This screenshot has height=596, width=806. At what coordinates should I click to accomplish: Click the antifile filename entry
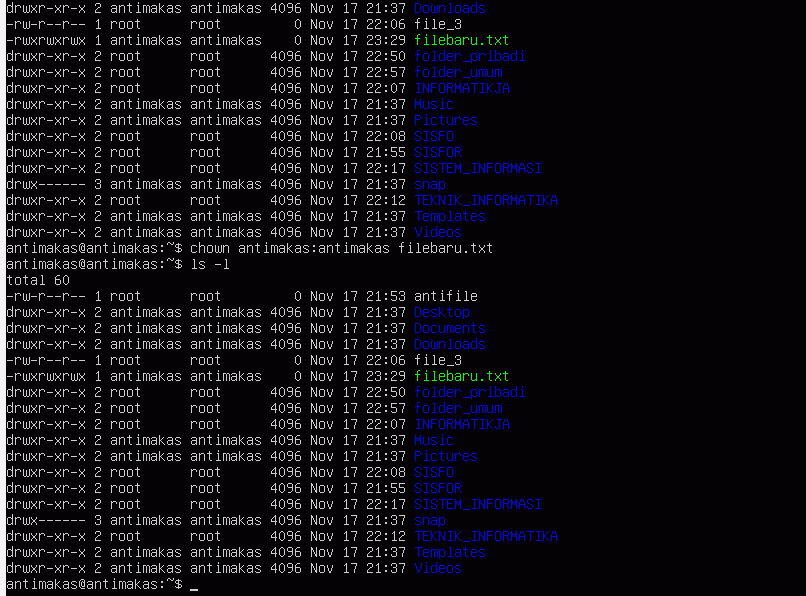[x=446, y=296]
